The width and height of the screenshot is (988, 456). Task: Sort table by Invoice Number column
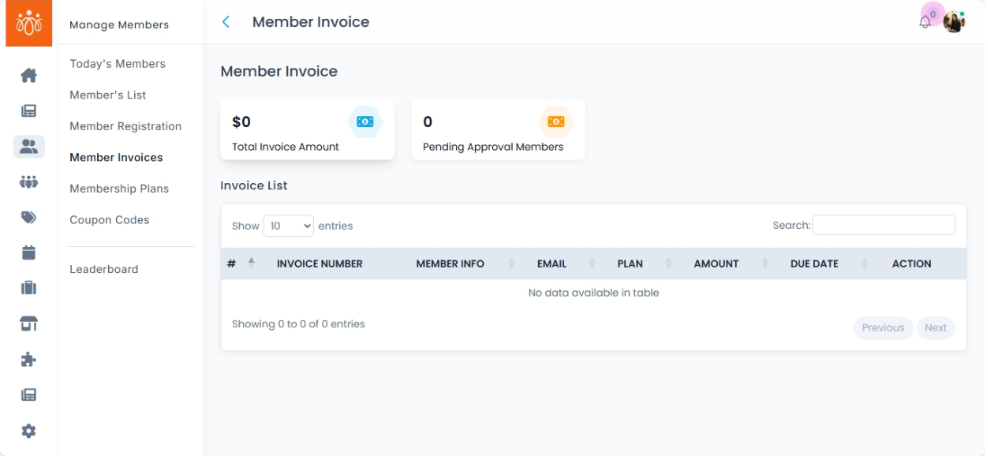tap(319, 264)
